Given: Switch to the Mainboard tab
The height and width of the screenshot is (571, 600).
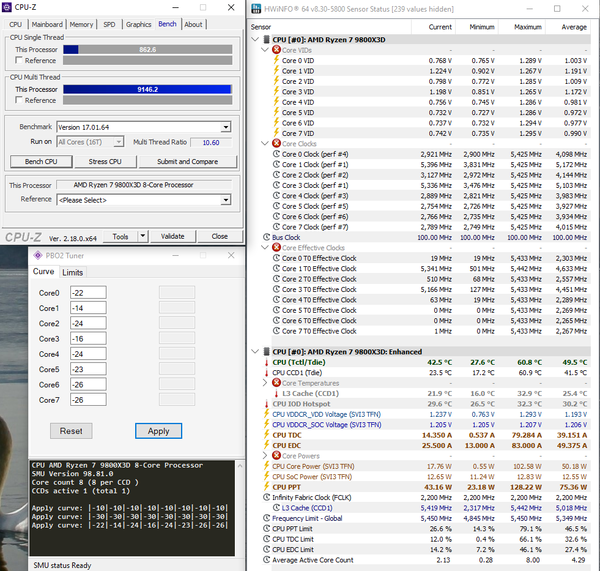Looking at the screenshot, I should click(x=47, y=24).
